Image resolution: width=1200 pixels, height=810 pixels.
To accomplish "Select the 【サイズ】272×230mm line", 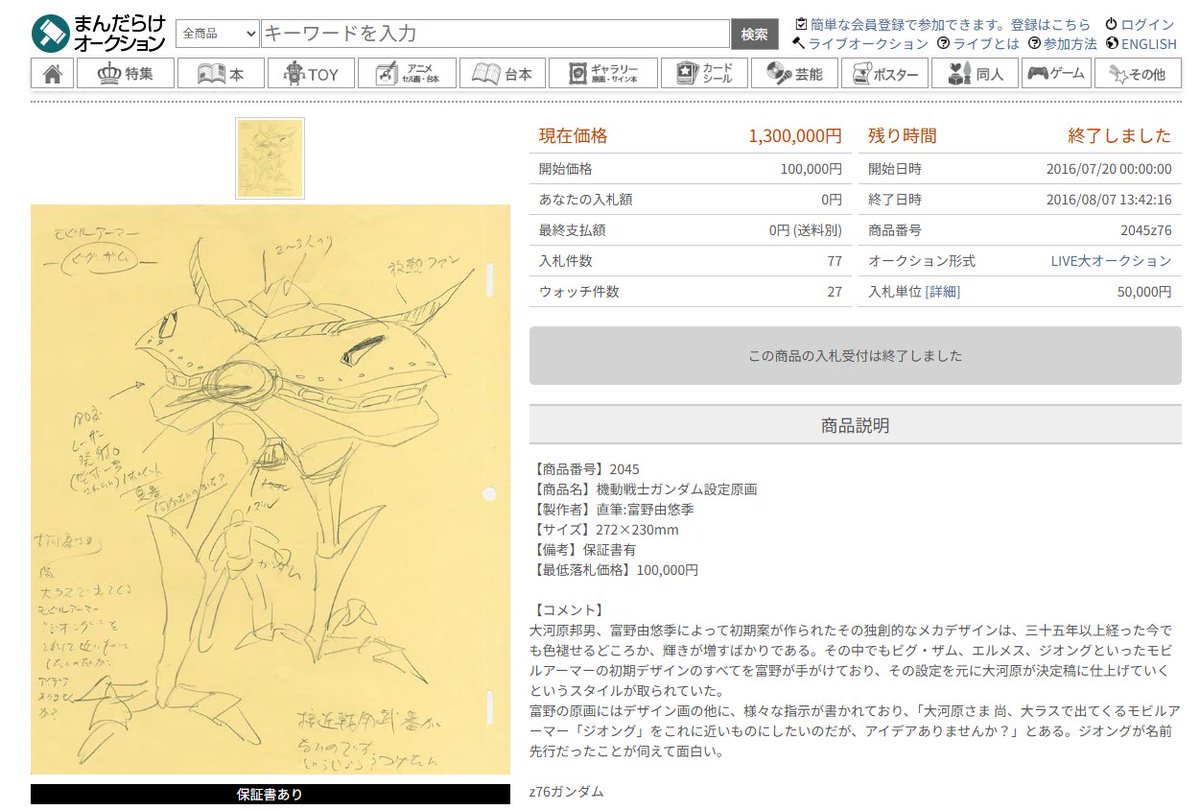I will pos(604,529).
